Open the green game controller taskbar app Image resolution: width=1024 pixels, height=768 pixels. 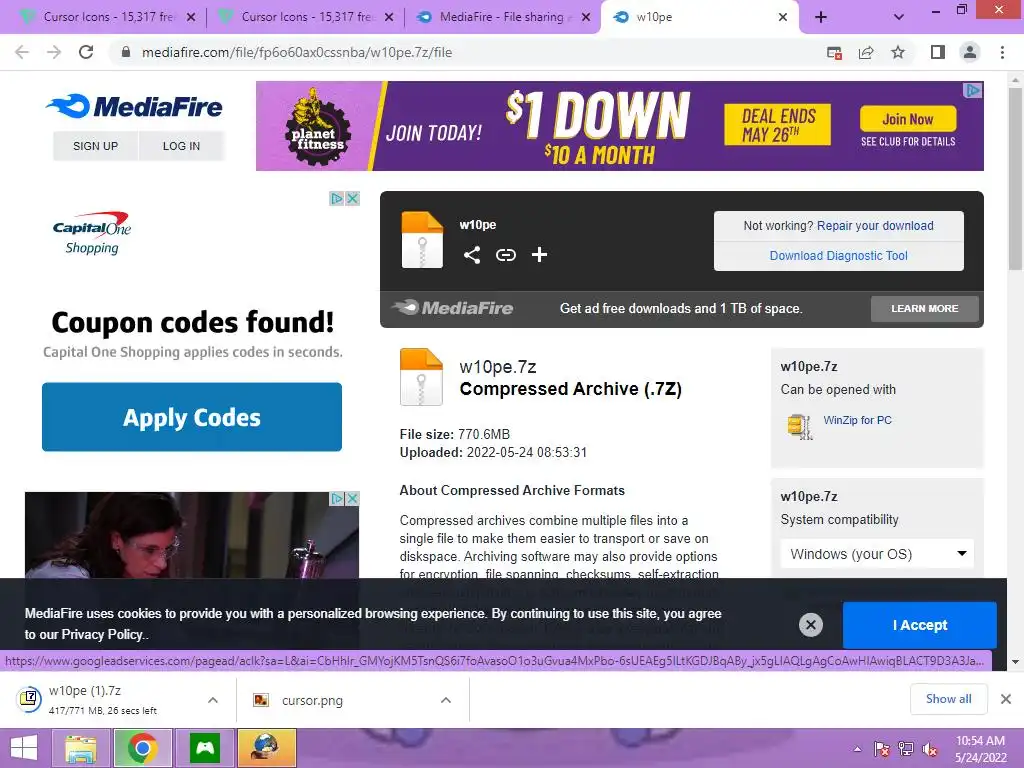(205, 748)
